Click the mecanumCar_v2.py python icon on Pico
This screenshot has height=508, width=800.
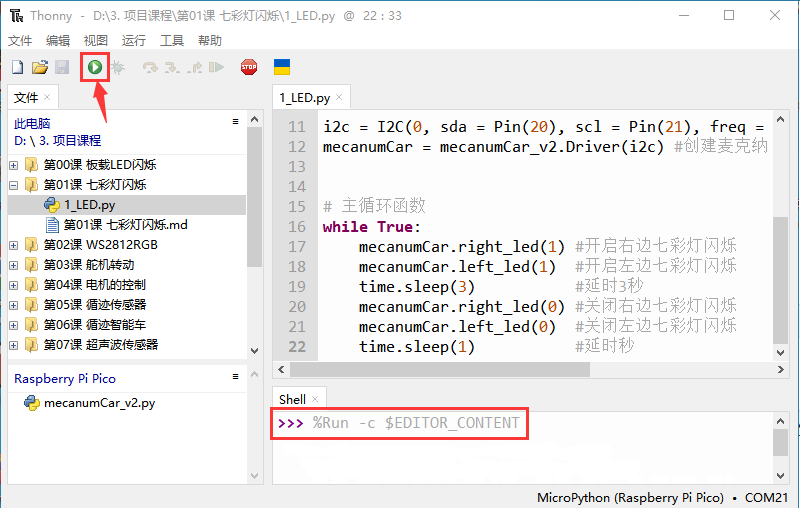(x=32, y=403)
